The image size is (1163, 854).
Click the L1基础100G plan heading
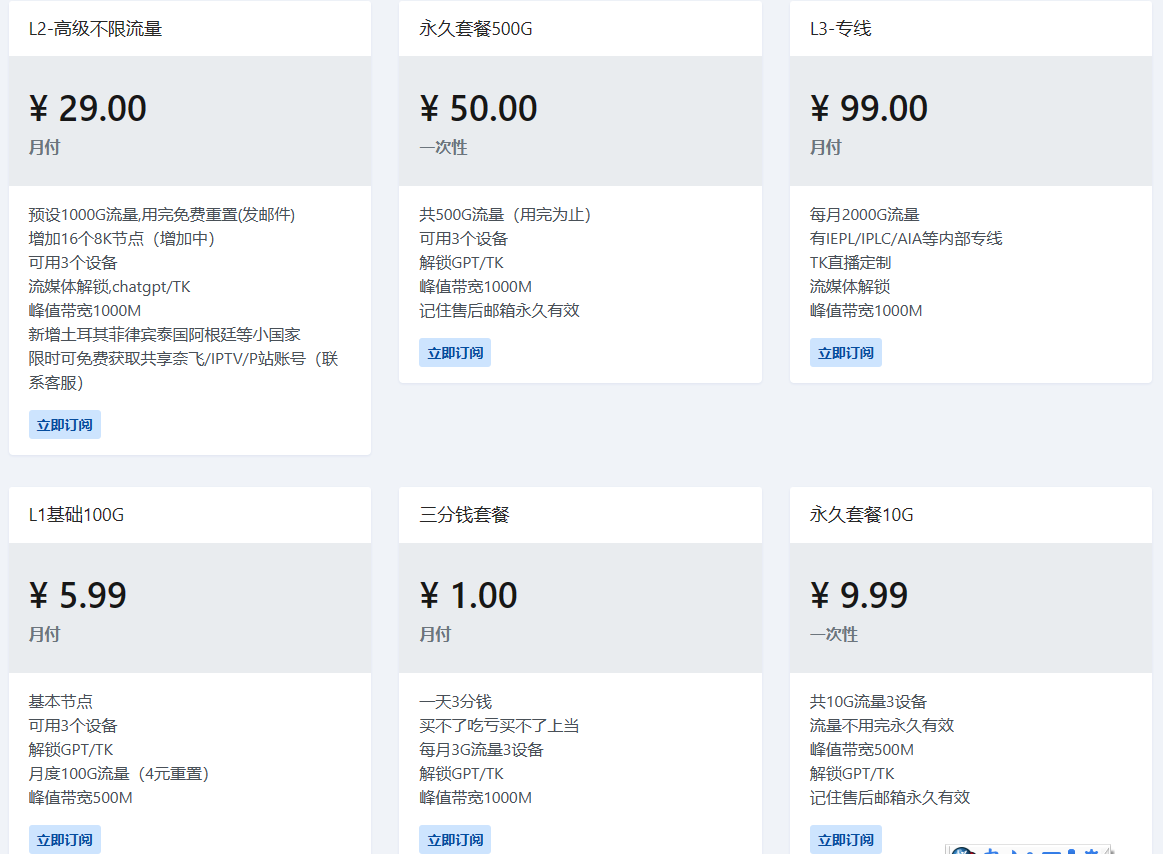click(76, 516)
